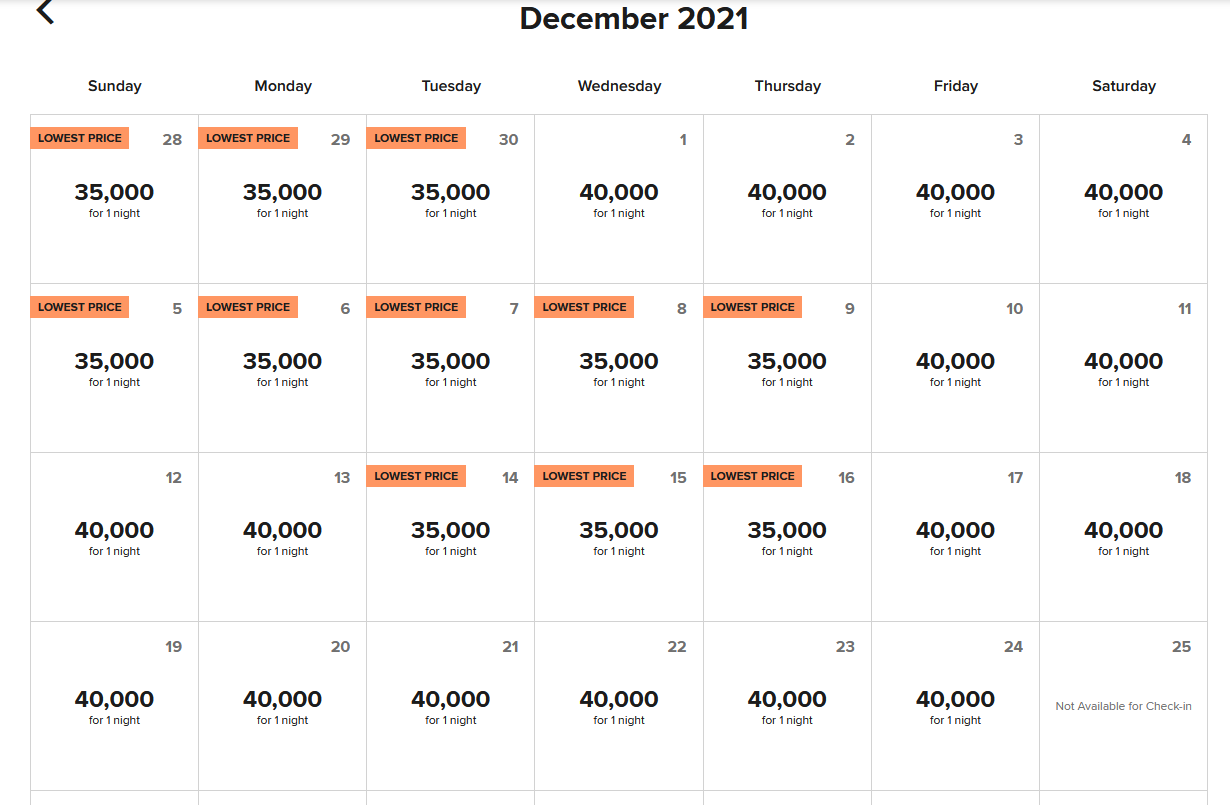Image resolution: width=1230 pixels, height=805 pixels.
Task: Click the December 2021 month heading
Action: [634, 18]
